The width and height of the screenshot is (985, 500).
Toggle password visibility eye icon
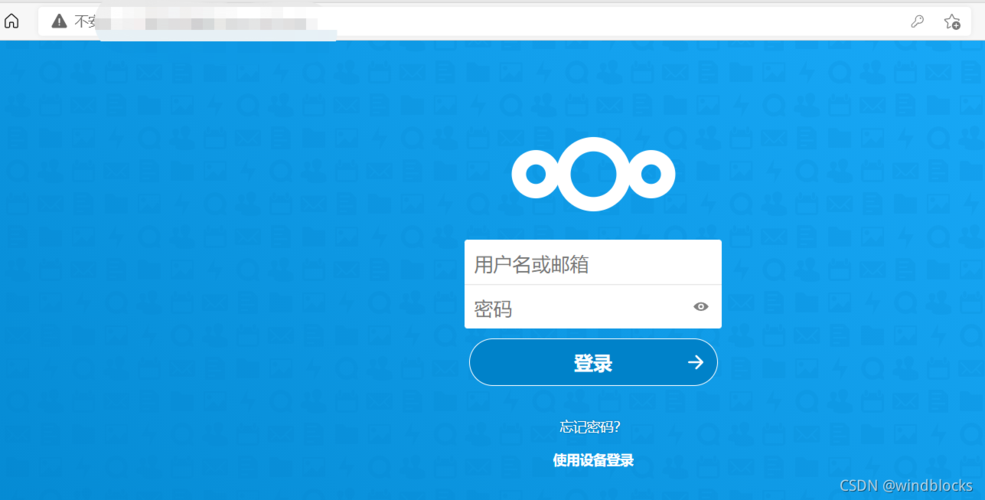(x=701, y=307)
